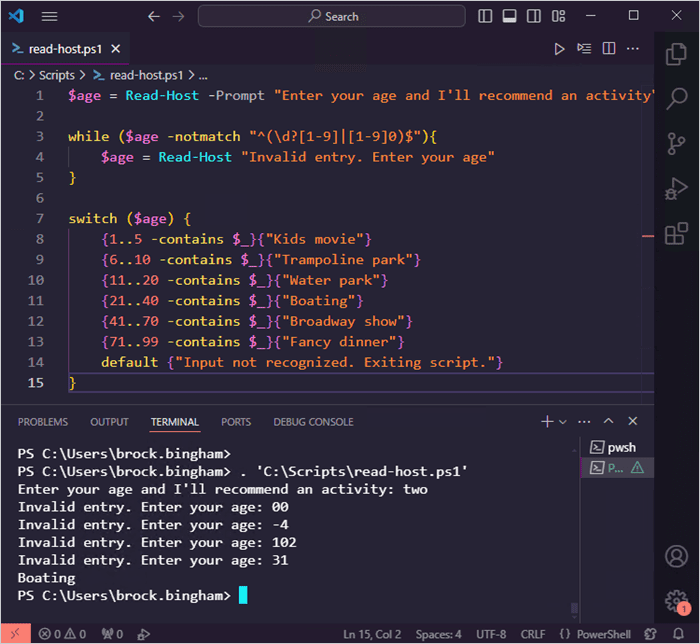The image size is (700, 644).
Task: Open the Customize Layout icon
Action: pyautogui.click(x=558, y=16)
